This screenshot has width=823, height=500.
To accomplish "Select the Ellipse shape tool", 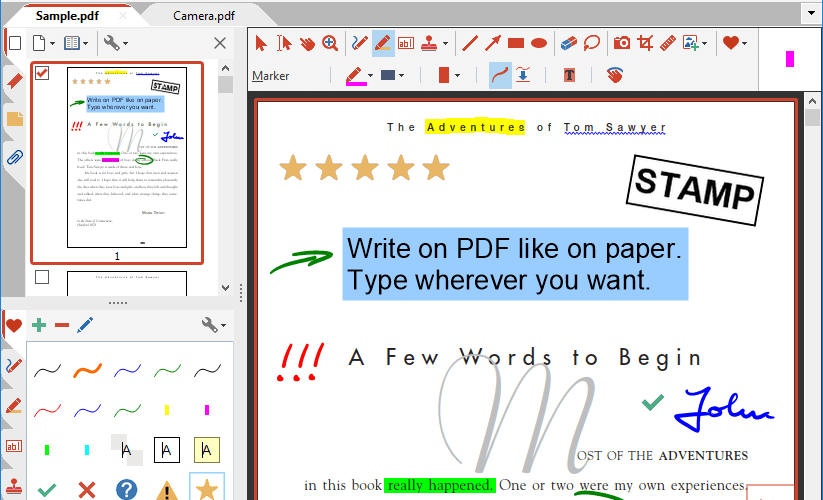I will pyautogui.click(x=539, y=43).
